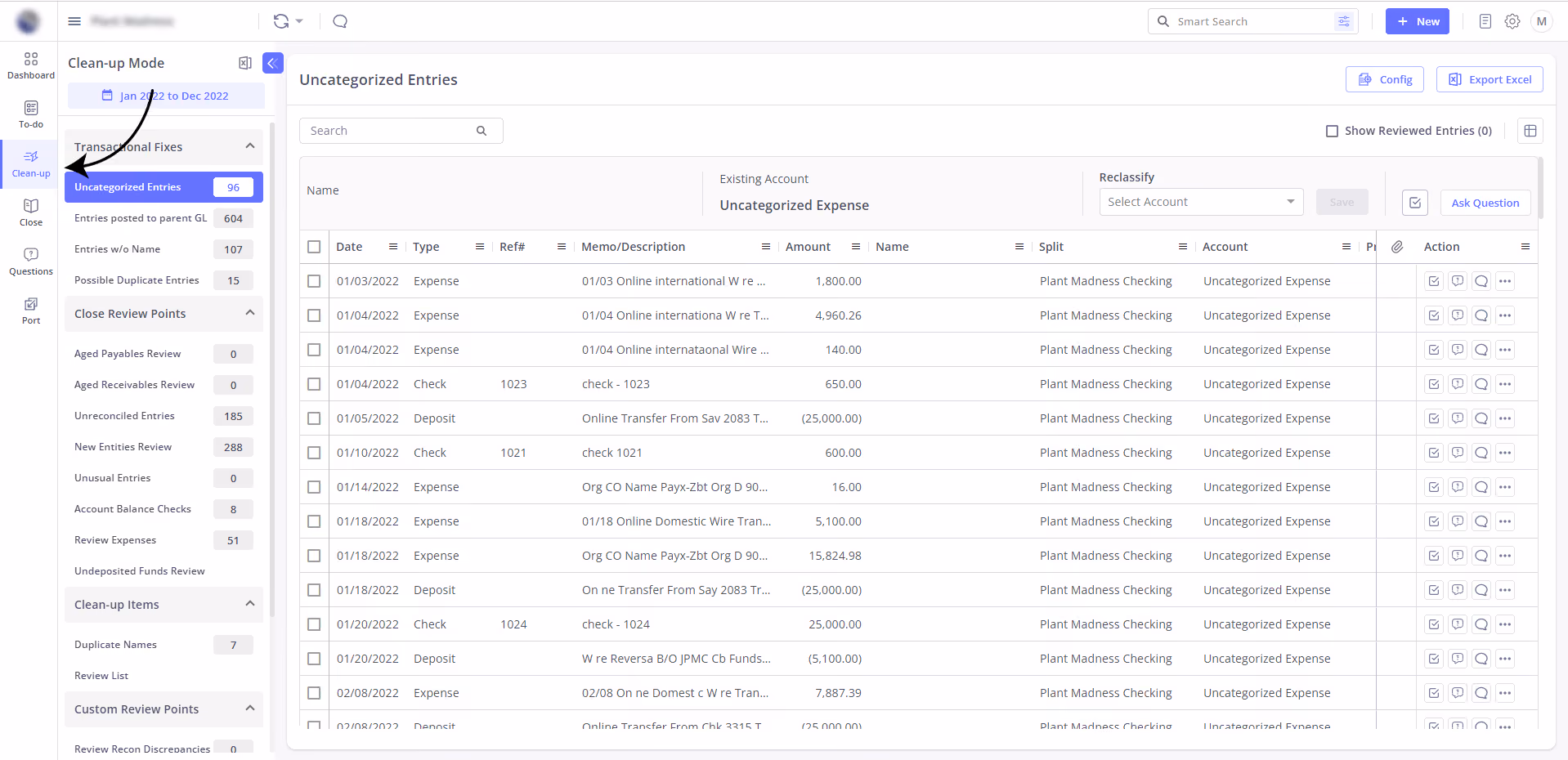Open the Close sidebar item
The height and width of the screenshot is (760, 1568).
point(31,213)
